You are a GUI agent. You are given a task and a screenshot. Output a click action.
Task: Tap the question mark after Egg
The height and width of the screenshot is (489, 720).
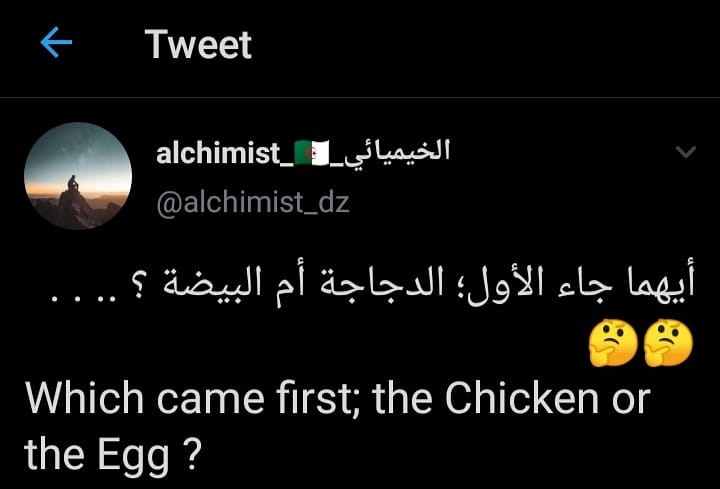pyautogui.click(x=194, y=451)
